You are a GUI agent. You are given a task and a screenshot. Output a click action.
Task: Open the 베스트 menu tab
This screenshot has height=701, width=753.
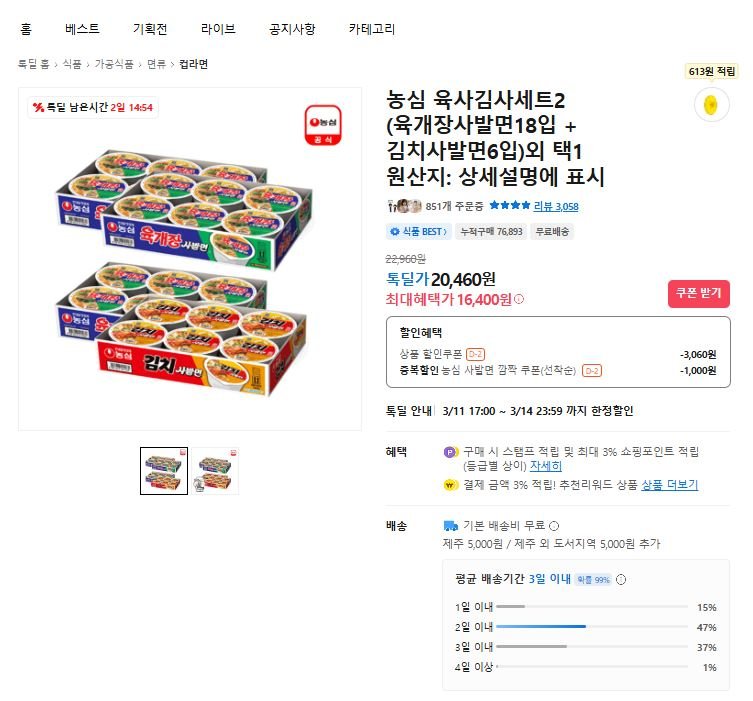pyautogui.click(x=82, y=29)
